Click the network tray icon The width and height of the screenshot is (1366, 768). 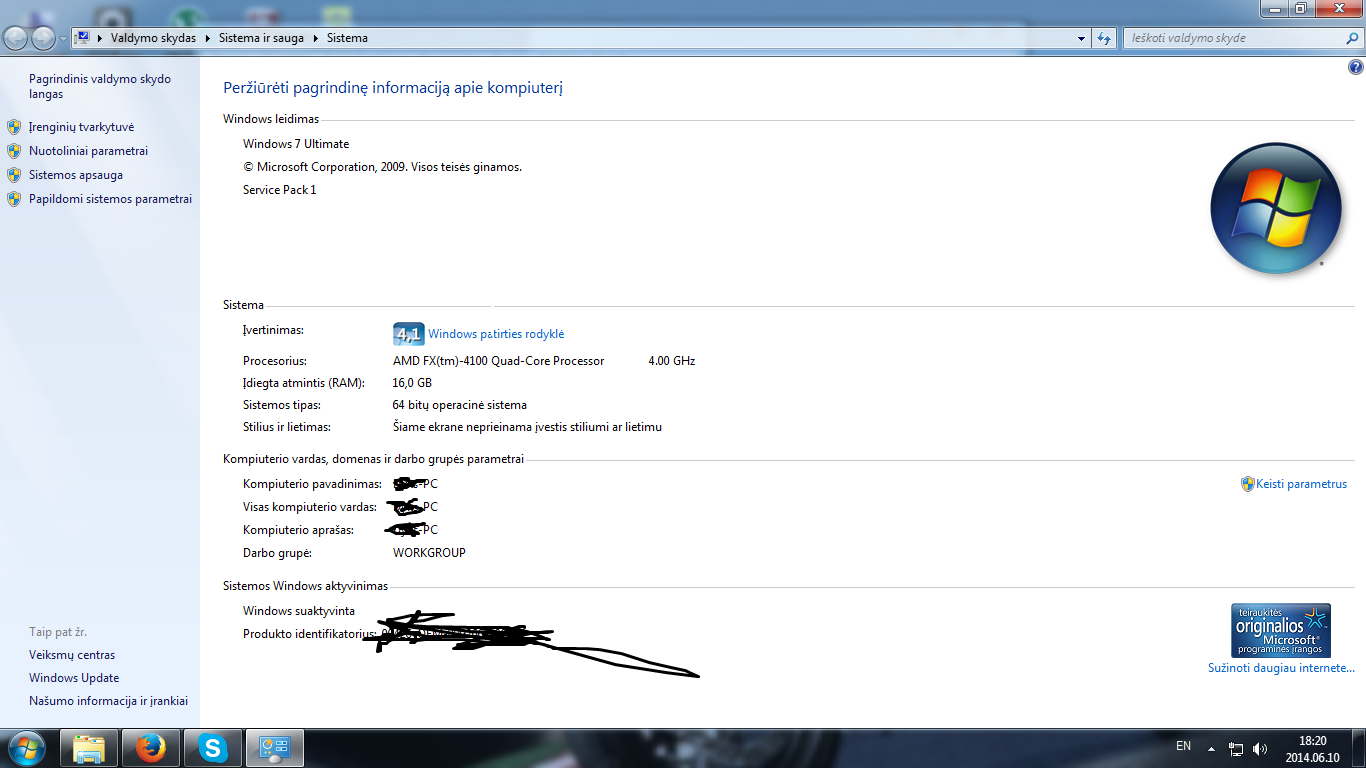1236,748
